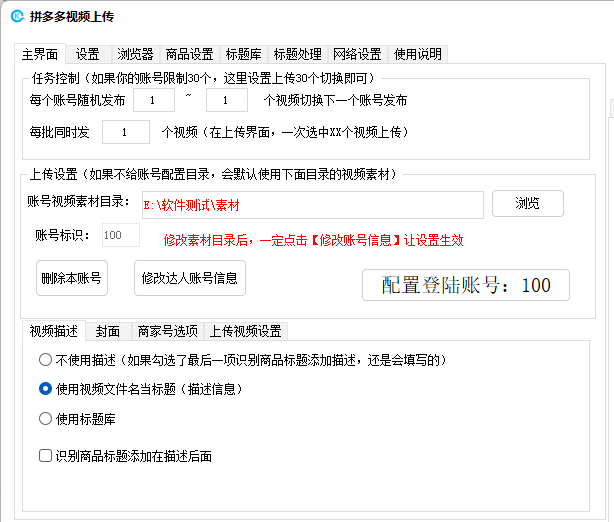The height and width of the screenshot is (522, 614).
Task: Show the 使用说明 tab
Action: click(x=417, y=54)
